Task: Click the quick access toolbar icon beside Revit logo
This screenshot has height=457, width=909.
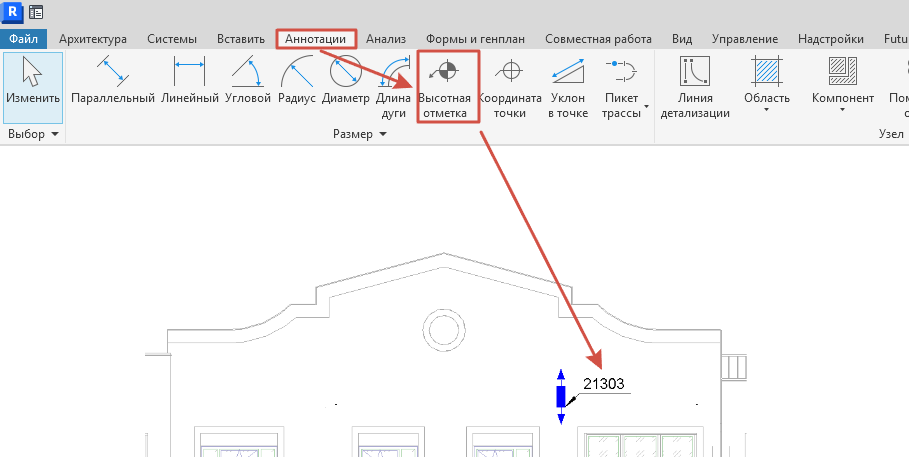Action: tap(36, 12)
